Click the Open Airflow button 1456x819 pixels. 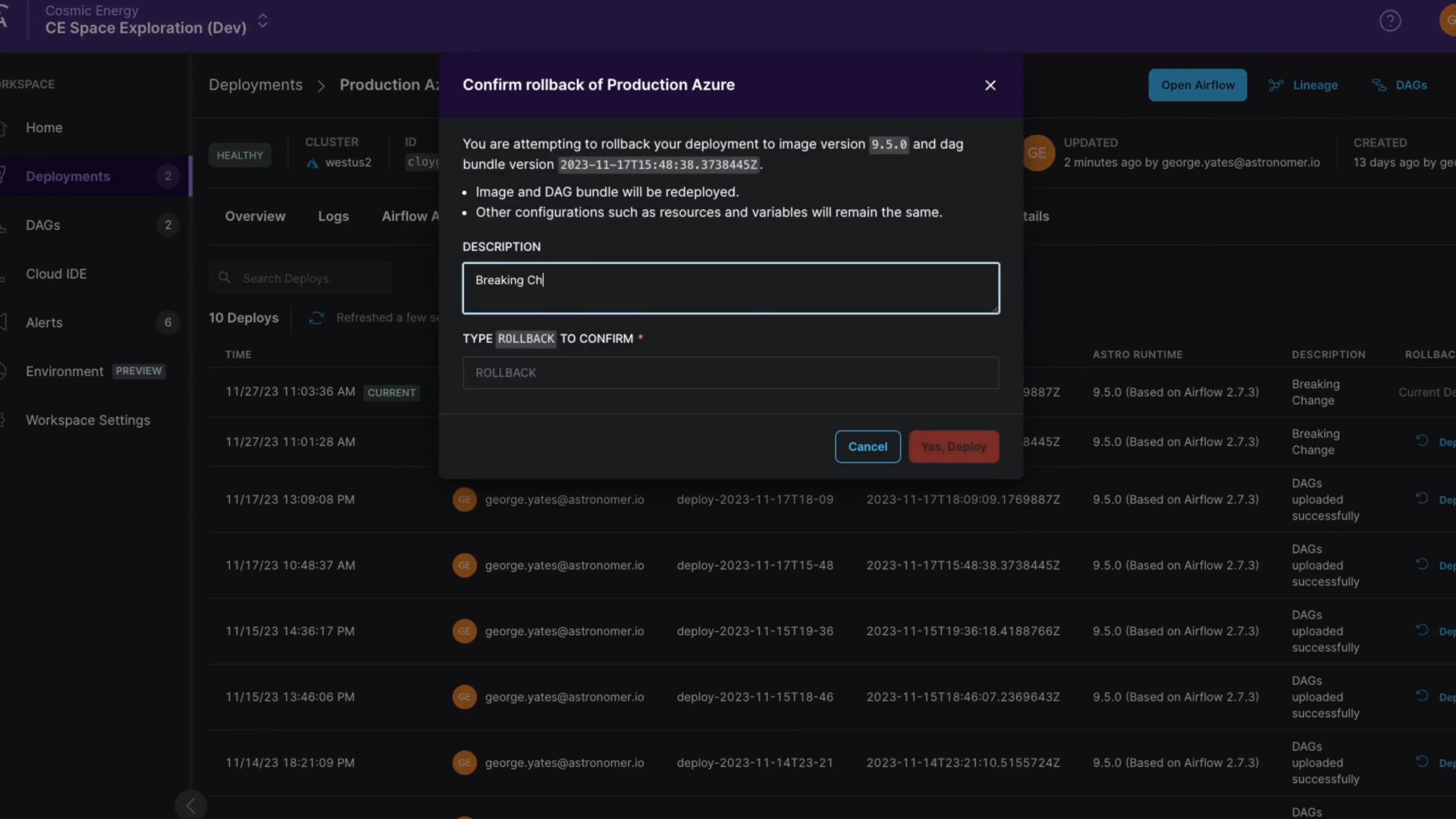click(1197, 85)
